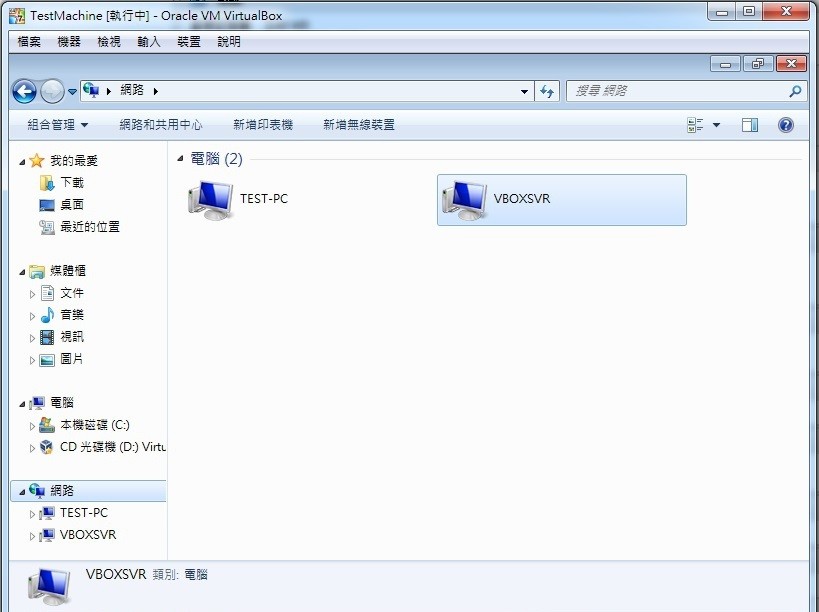Open the breadcrumb arrow after 網路
Image resolution: width=819 pixels, height=612 pixels.
tap(156, 91)
